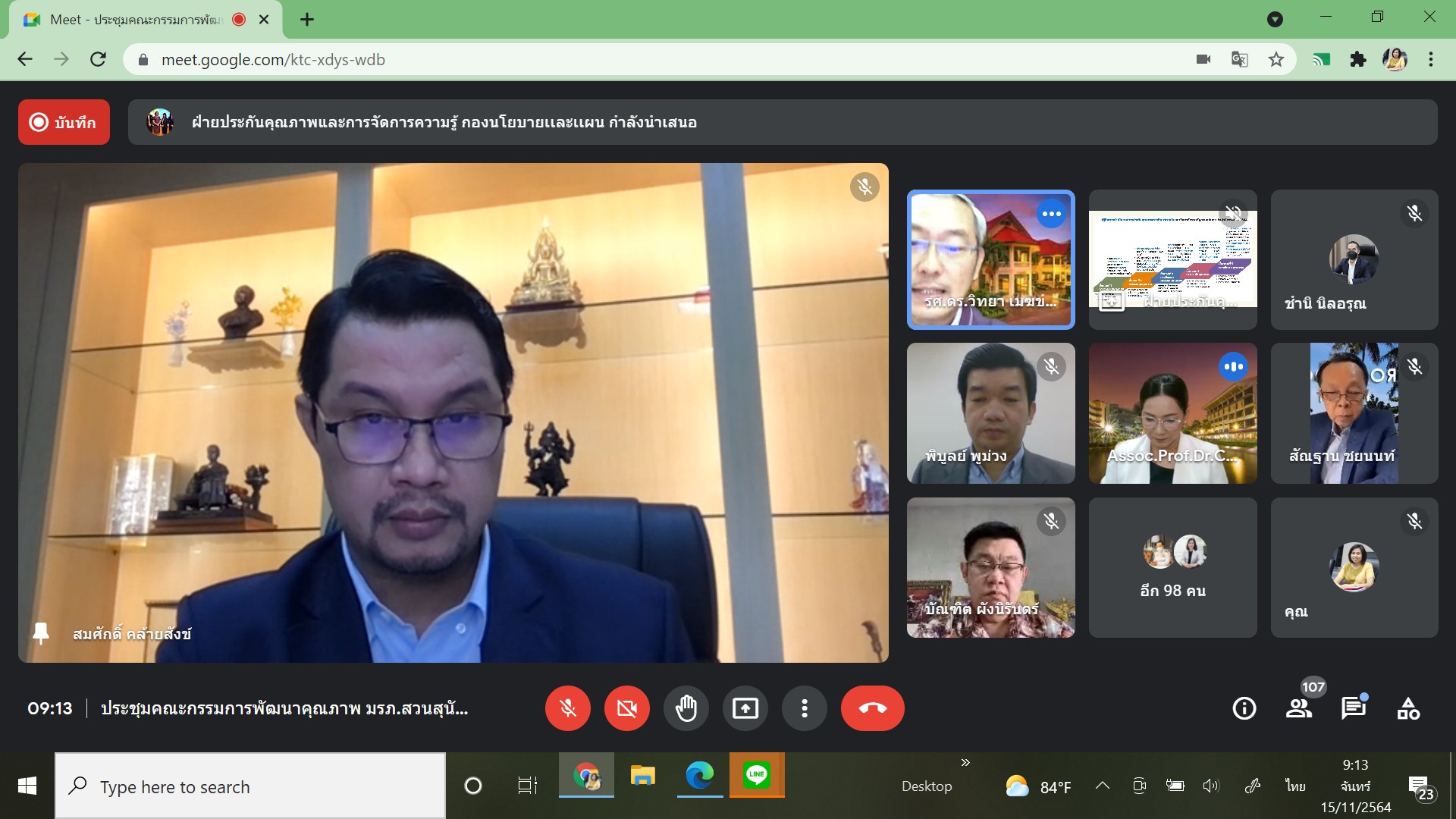The width and height of the screenshot is (1456, 819).
Task: Open the in-call chat panel
Action: [1354, 708]
